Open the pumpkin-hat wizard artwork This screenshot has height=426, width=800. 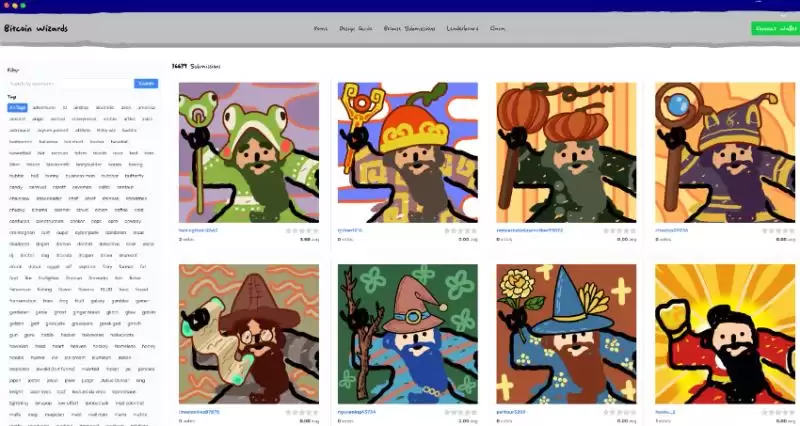(x=566, y=152)
